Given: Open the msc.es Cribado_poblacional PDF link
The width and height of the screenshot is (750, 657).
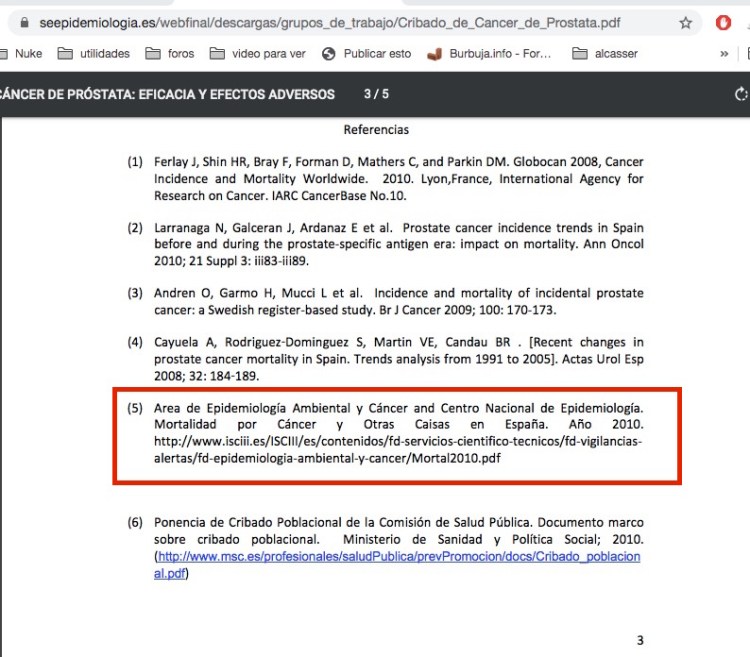Looking at the screenshot, I should coord(398,565).
